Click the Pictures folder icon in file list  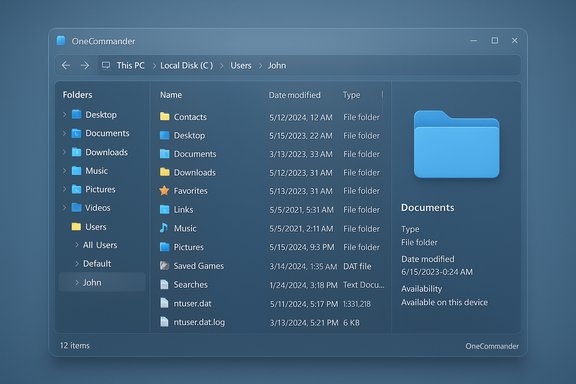tap(165, 247)
